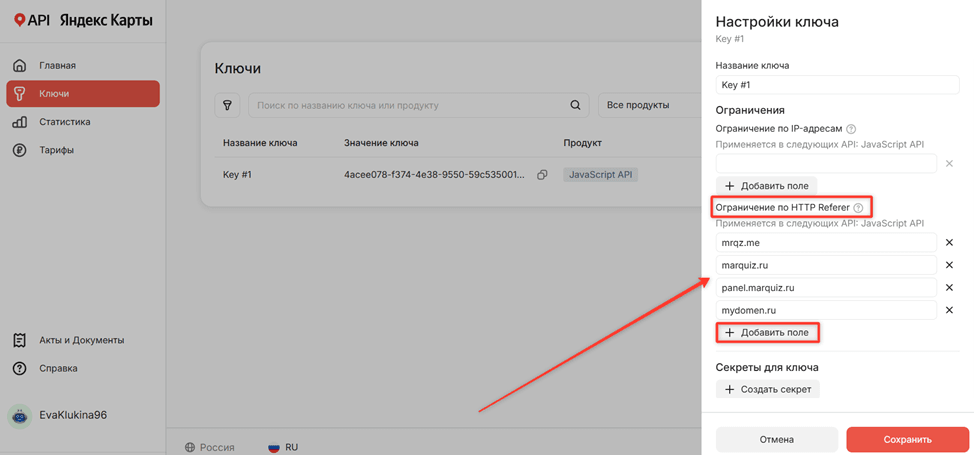This screenshot has width=974, height=455.
Task: Click the Главная home icon
Action: coord(20,66)
